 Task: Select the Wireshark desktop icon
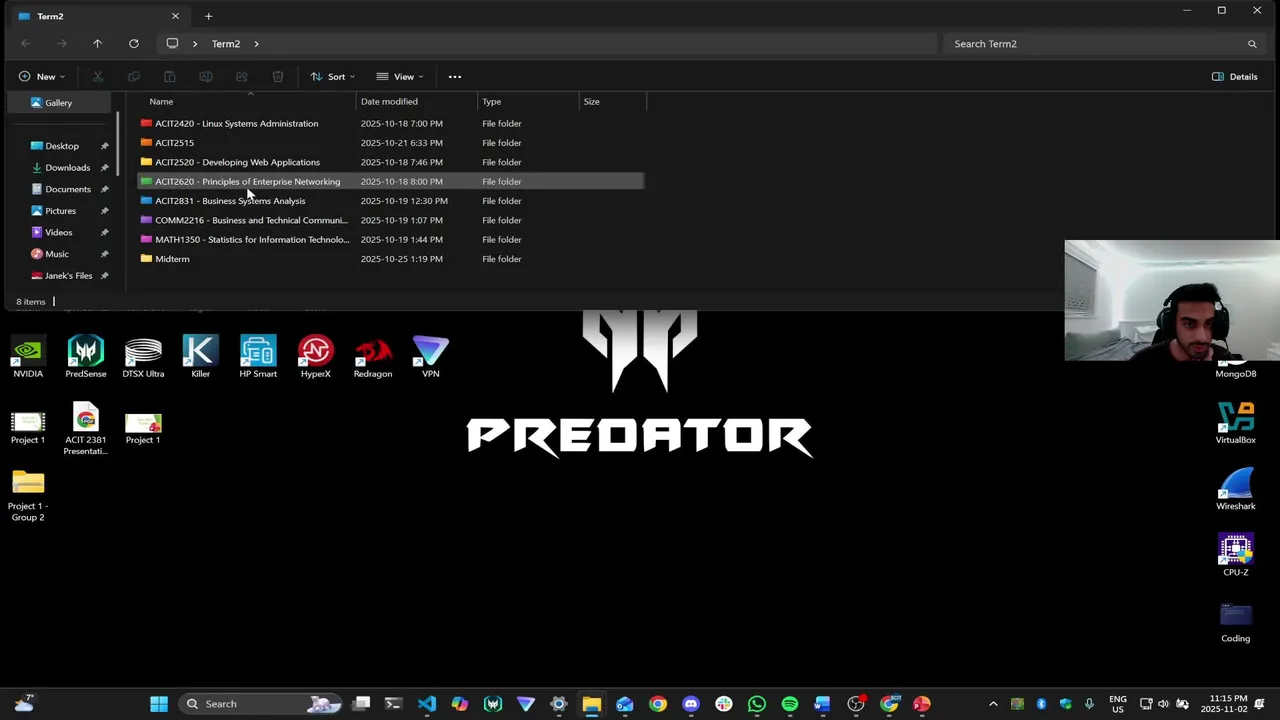(1236, 489)
